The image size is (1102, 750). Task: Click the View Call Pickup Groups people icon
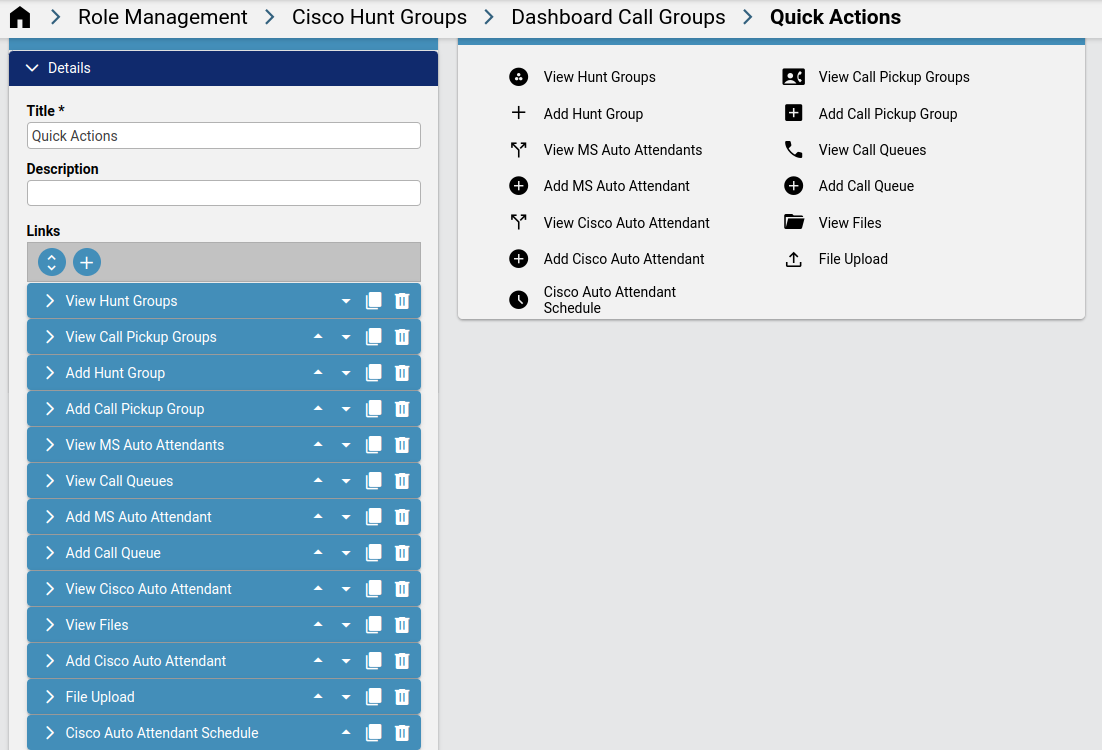(794, 77)
